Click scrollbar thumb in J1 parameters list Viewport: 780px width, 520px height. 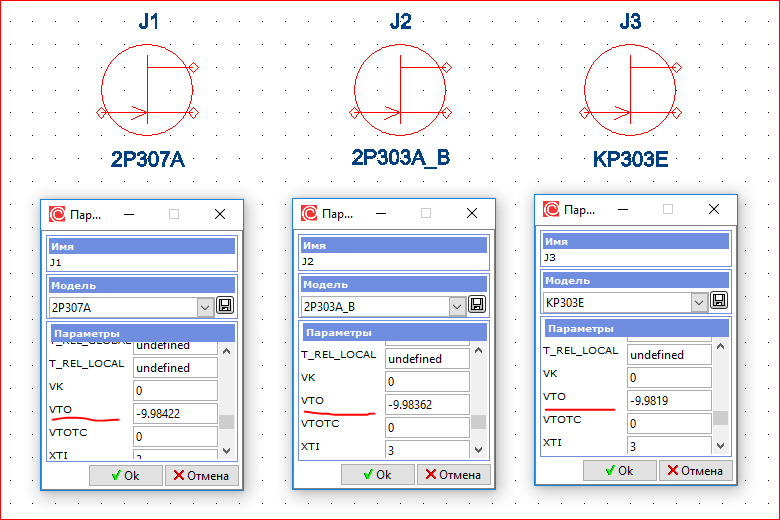(x=227, y=421)
